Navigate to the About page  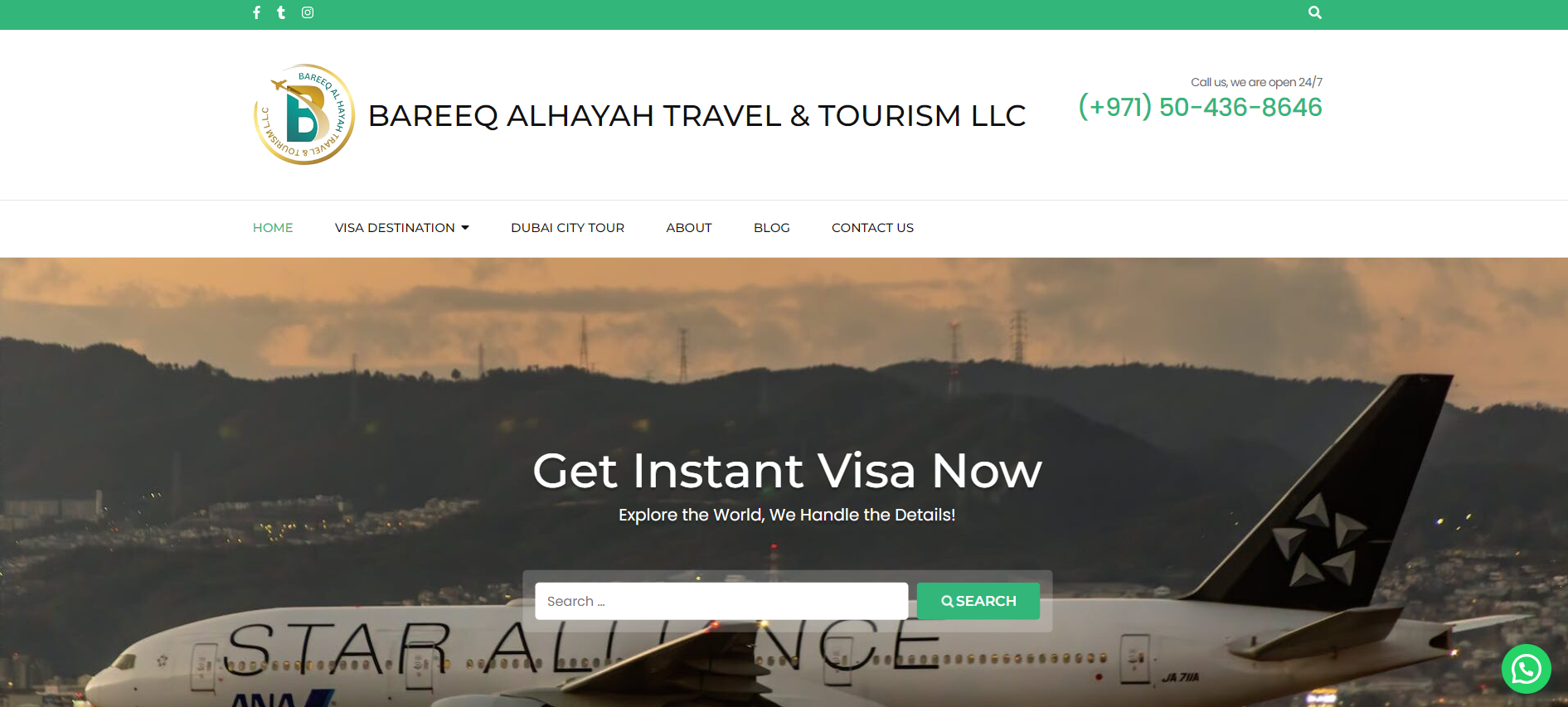(x=689, y=228)
